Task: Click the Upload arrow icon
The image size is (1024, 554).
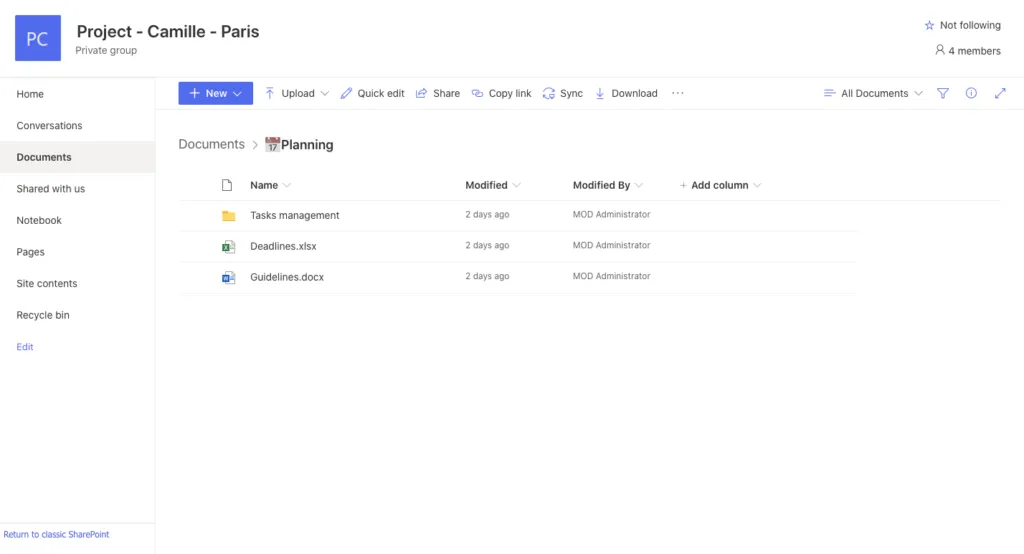Action: click(270, 93)
